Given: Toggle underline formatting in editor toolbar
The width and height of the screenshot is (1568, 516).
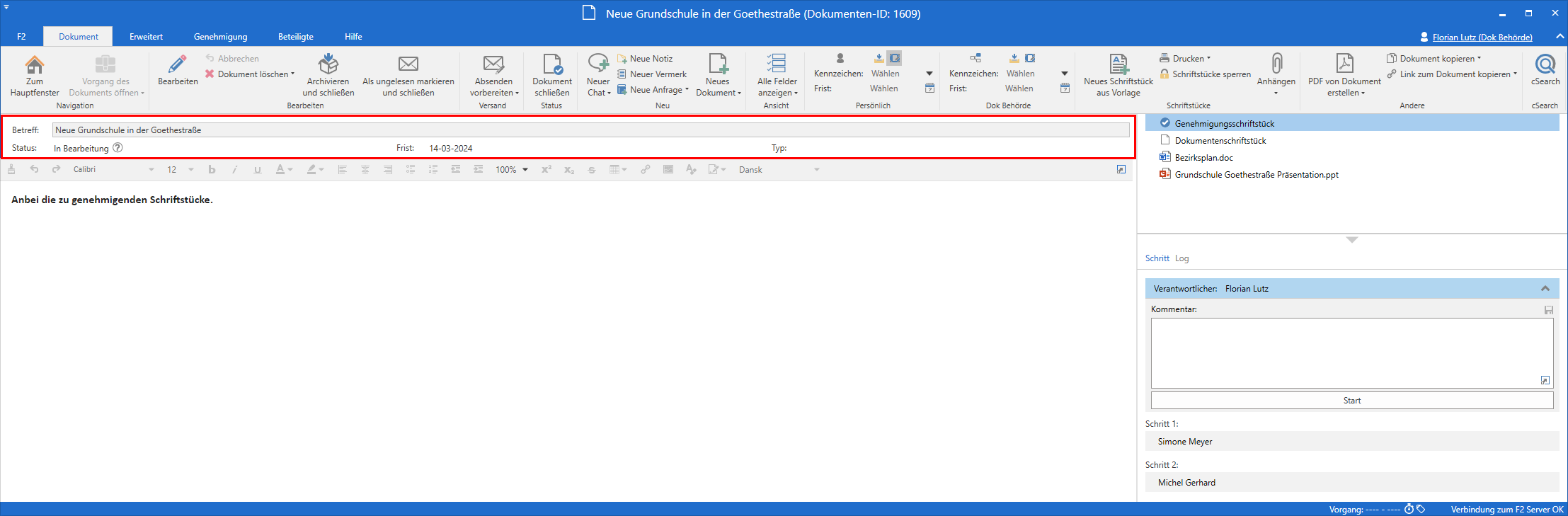Looking at the screenshot, I should [x=257, y=170].
